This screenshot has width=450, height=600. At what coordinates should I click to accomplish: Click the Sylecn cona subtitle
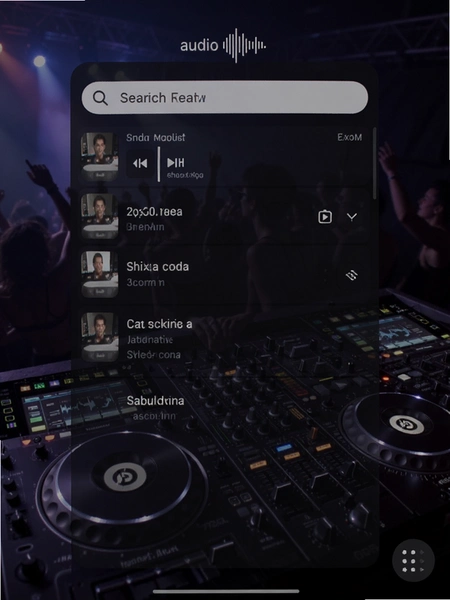[153, 355]
